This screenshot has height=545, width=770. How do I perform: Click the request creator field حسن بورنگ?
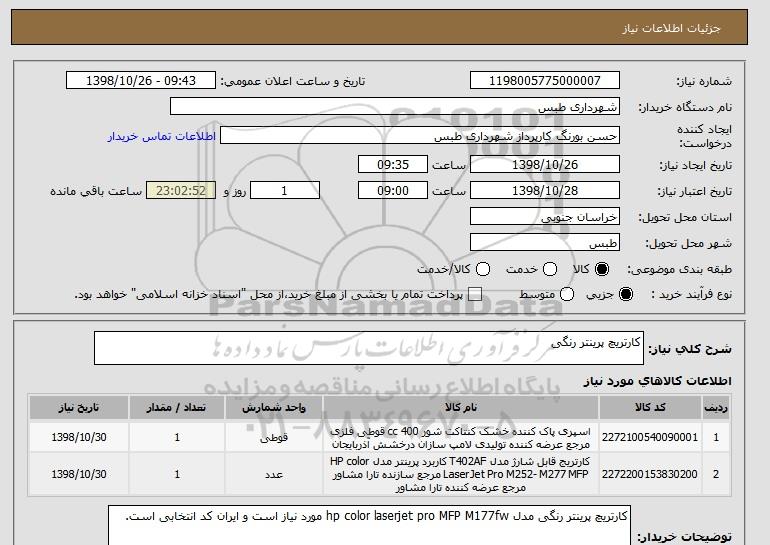pos(420,136)
